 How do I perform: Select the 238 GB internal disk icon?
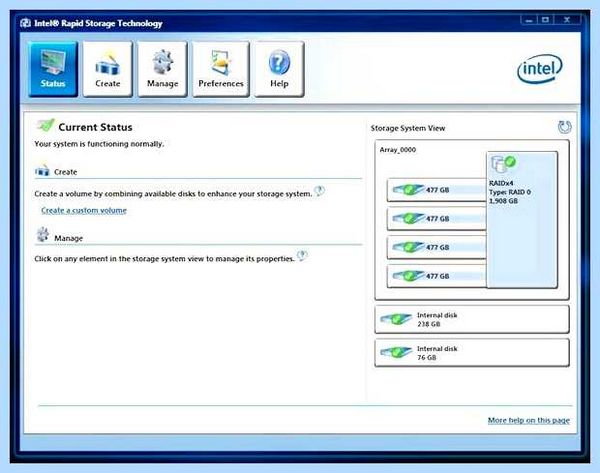coord(396,319)
